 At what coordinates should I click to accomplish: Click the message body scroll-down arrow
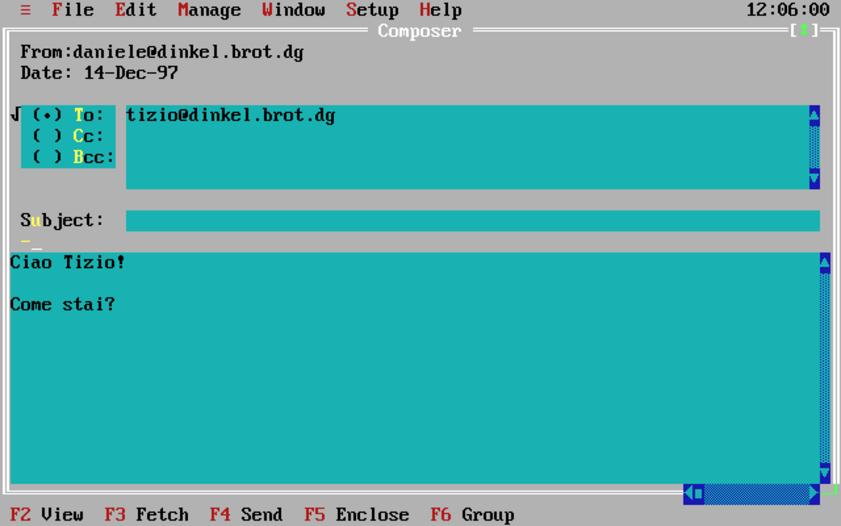point(824,472)
